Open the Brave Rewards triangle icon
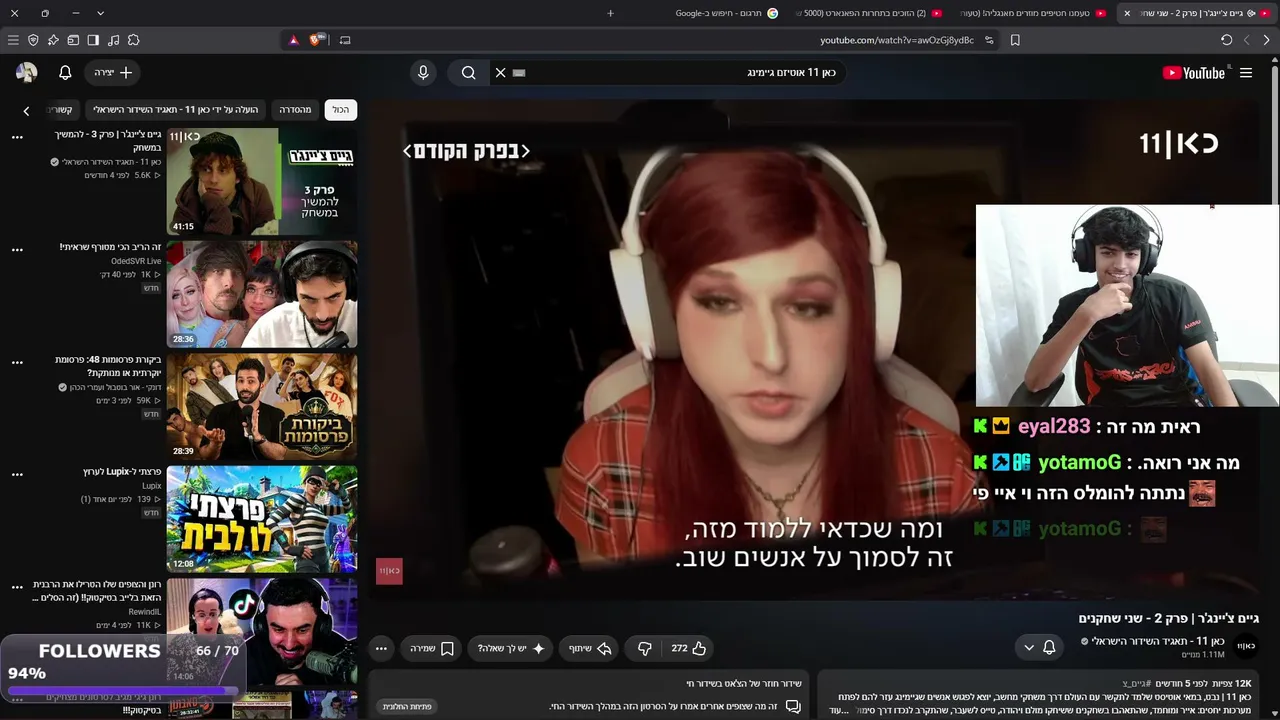1280x720 pixels. pyautogui.click(x=293, y=40)
